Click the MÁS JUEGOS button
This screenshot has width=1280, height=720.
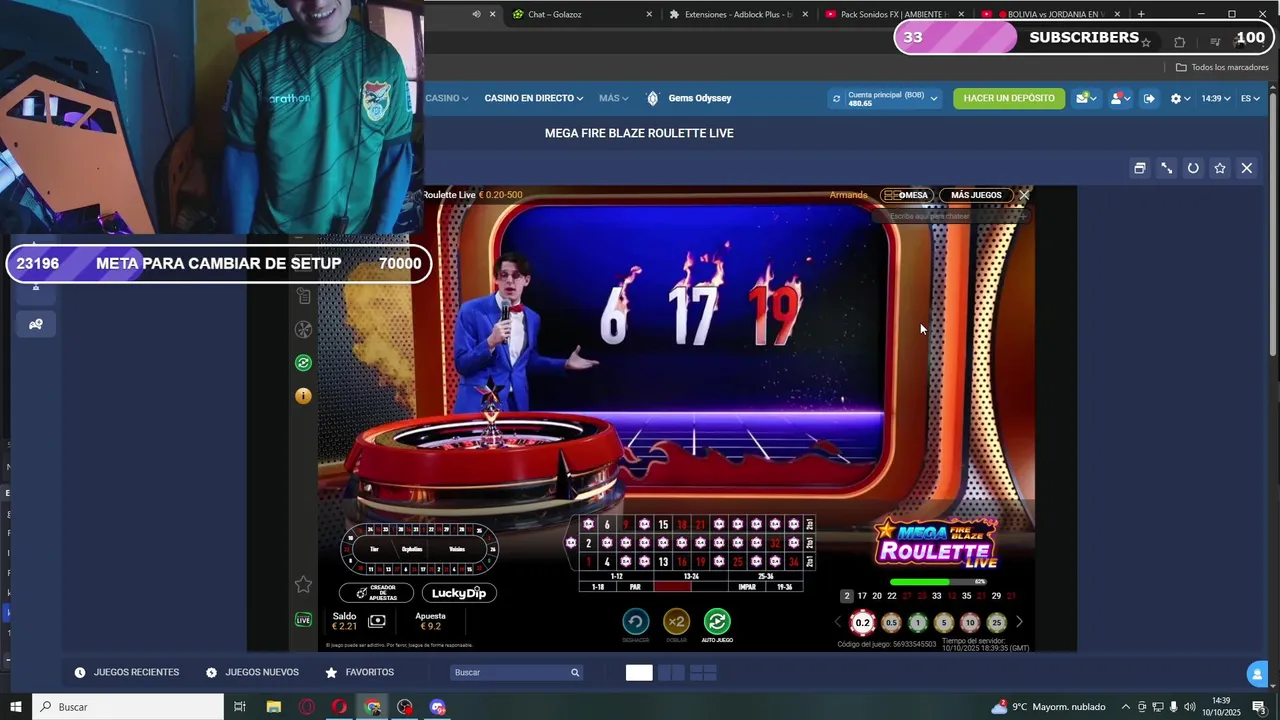point(976,195)
